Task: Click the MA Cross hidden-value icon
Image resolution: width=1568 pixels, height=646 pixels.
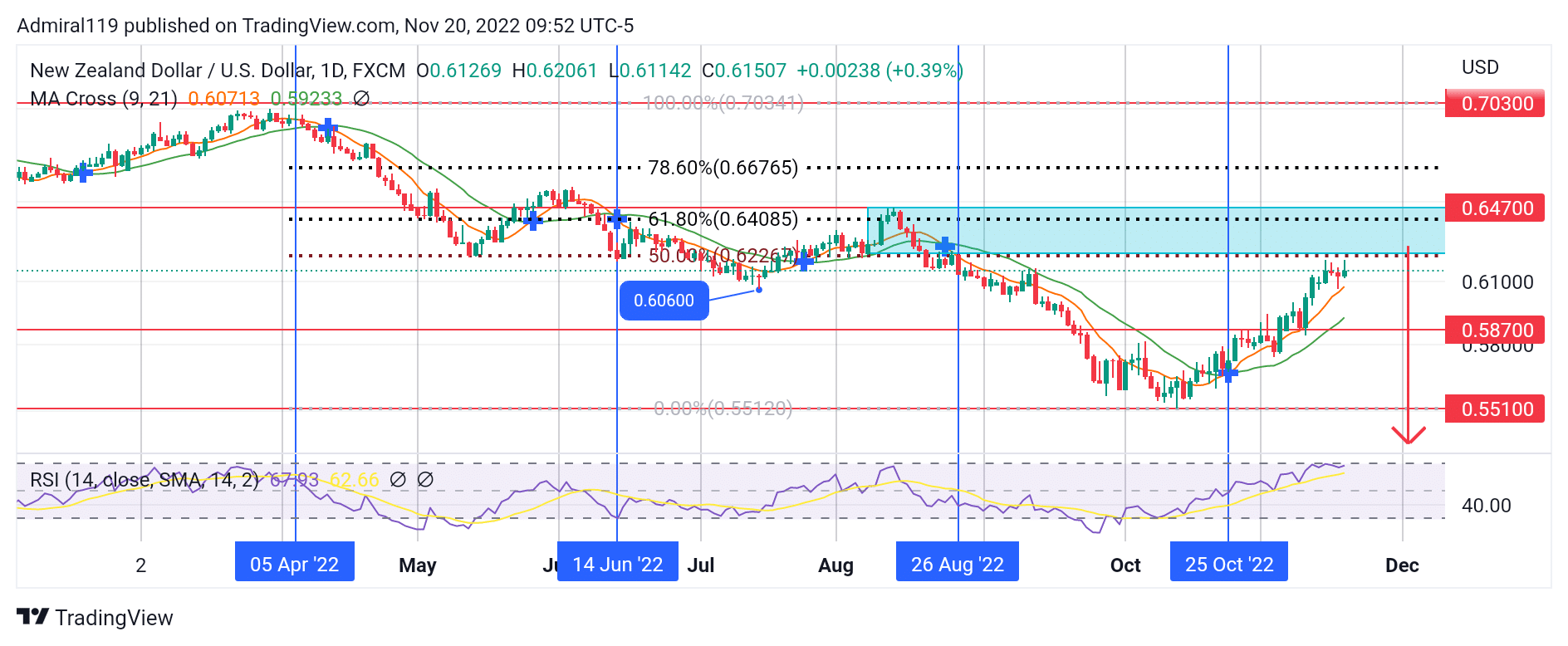Action: point(361,99)
